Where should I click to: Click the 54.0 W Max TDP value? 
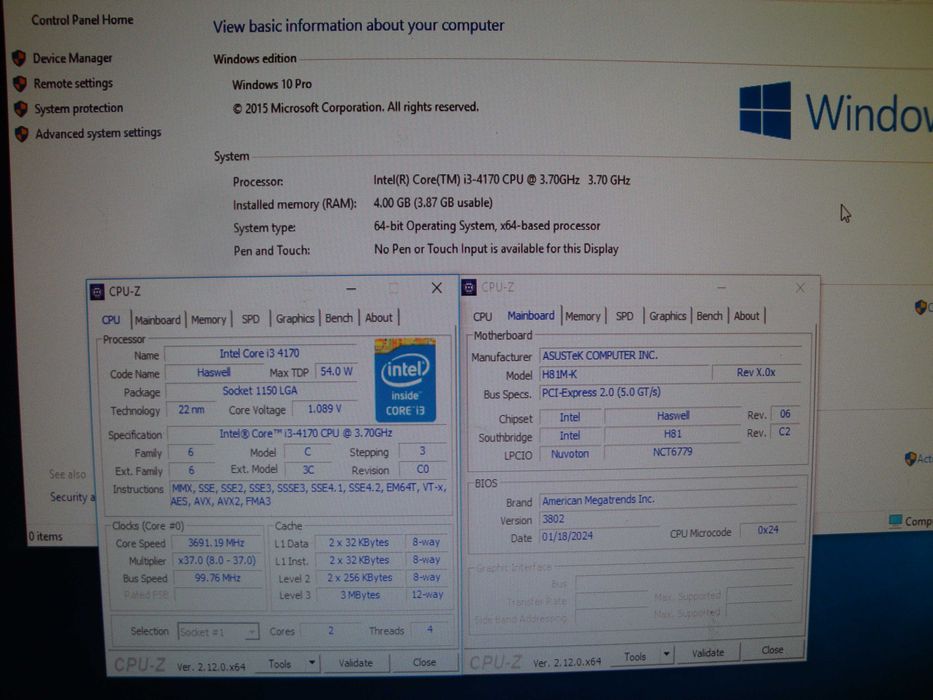coord(337,371)
